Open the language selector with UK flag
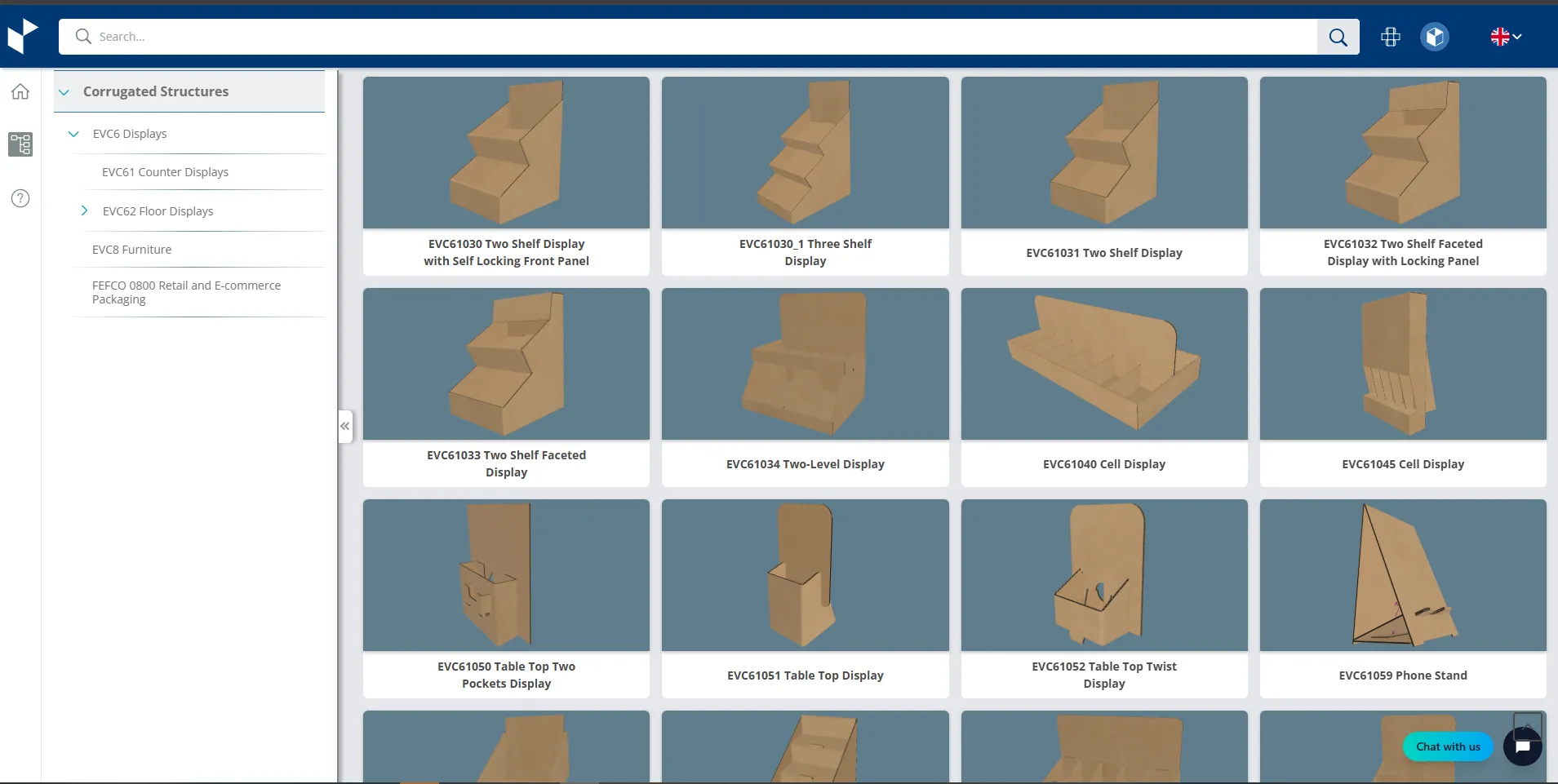Viewport: 1558px width, 784px height. coord(1506,37)
